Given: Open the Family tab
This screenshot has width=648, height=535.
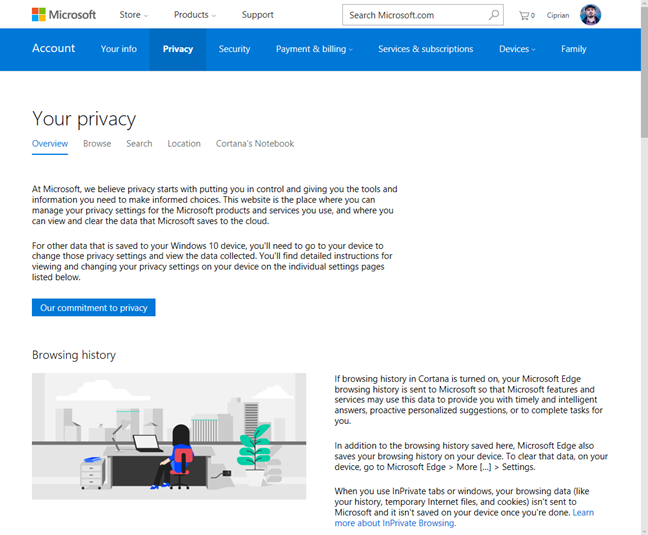Looking at the screenshot, I should pyautogui.click(x=574, y=49).
